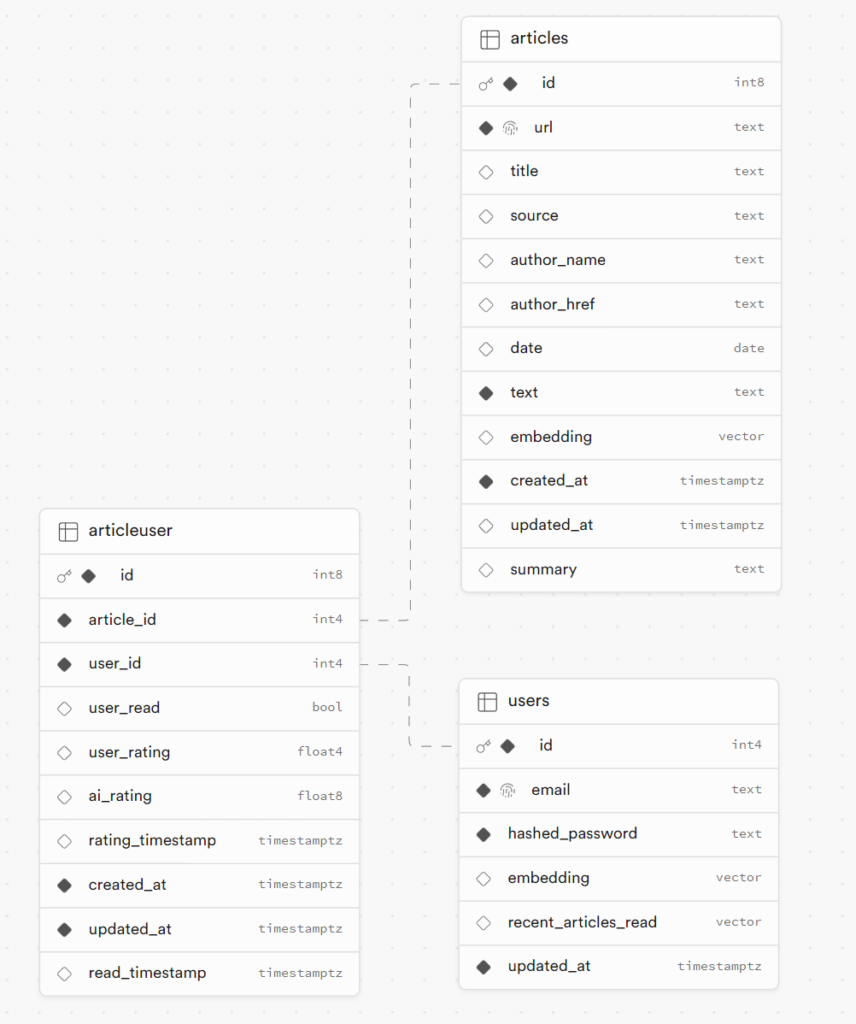Select the article_id column row
The width and height of the screenshot is (856, 1024).
(200, 620)
